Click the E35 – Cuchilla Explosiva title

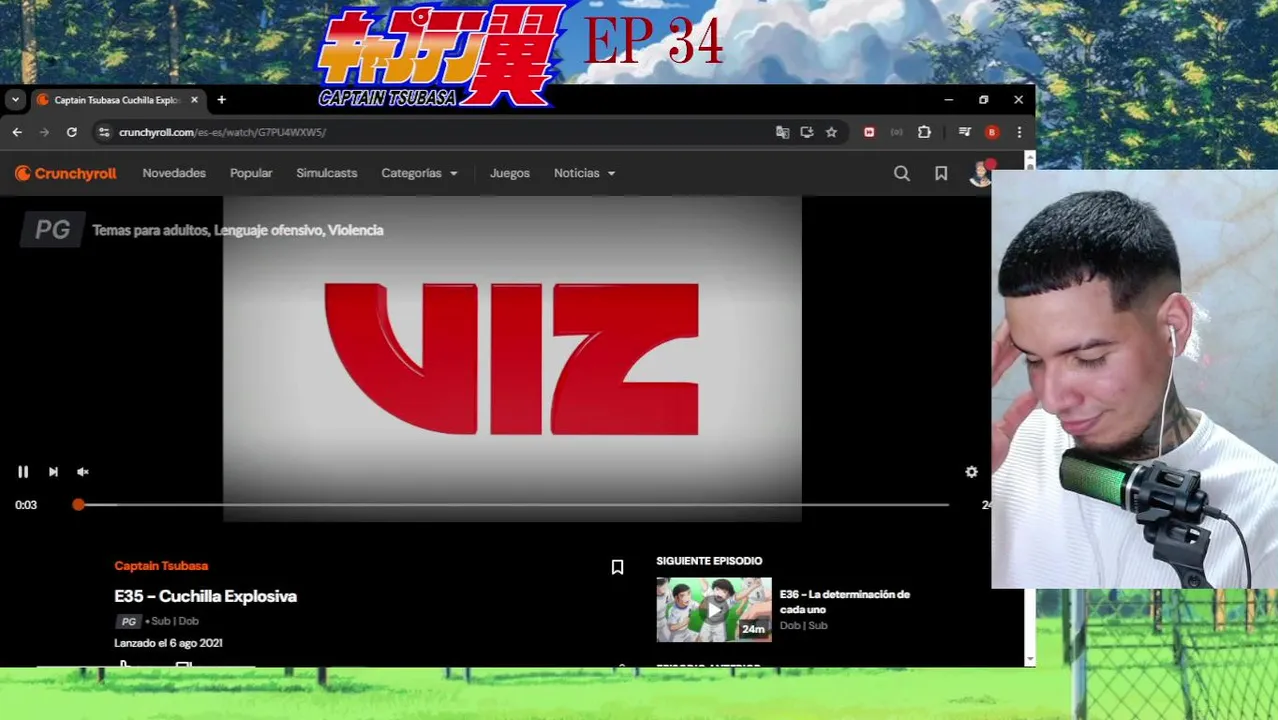(205, 596)
